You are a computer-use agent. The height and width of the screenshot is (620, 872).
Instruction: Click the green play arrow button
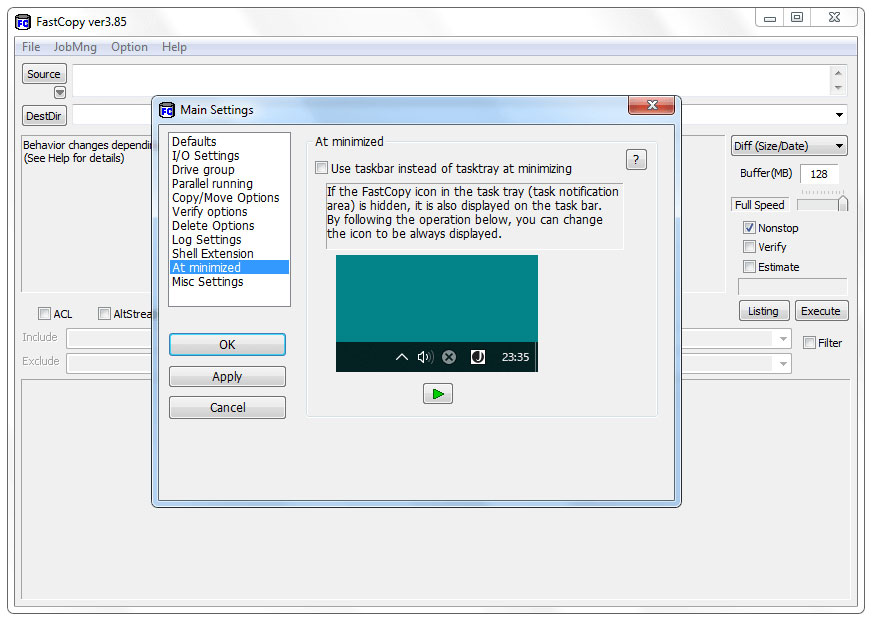click(x=438, y=394)
